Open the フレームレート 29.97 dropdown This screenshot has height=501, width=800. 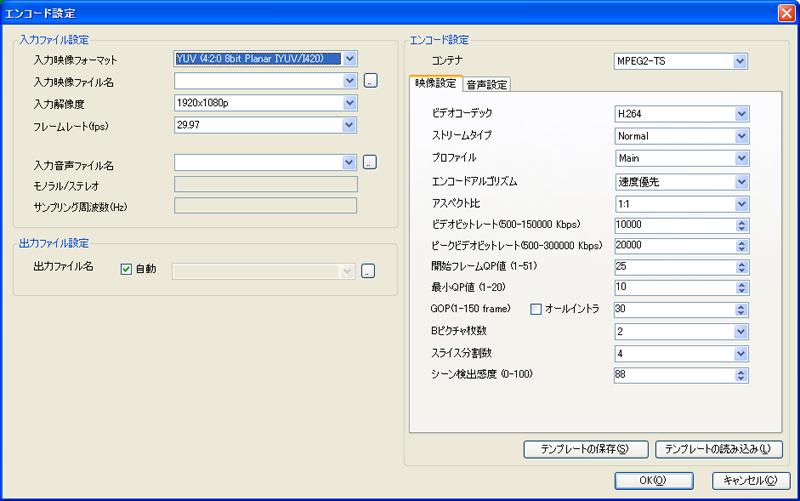click(x=349, y=125)
